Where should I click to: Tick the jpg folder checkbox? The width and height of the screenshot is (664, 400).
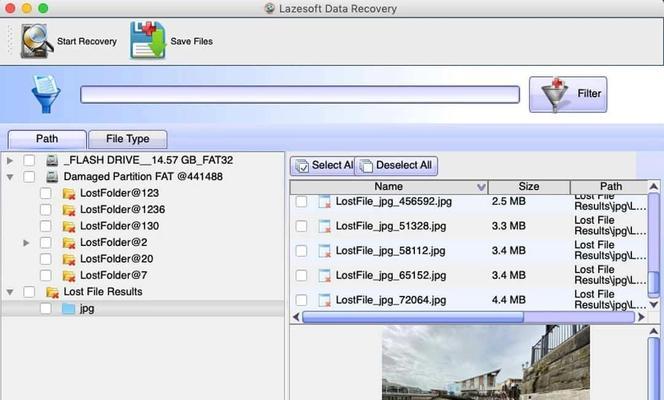46,309
